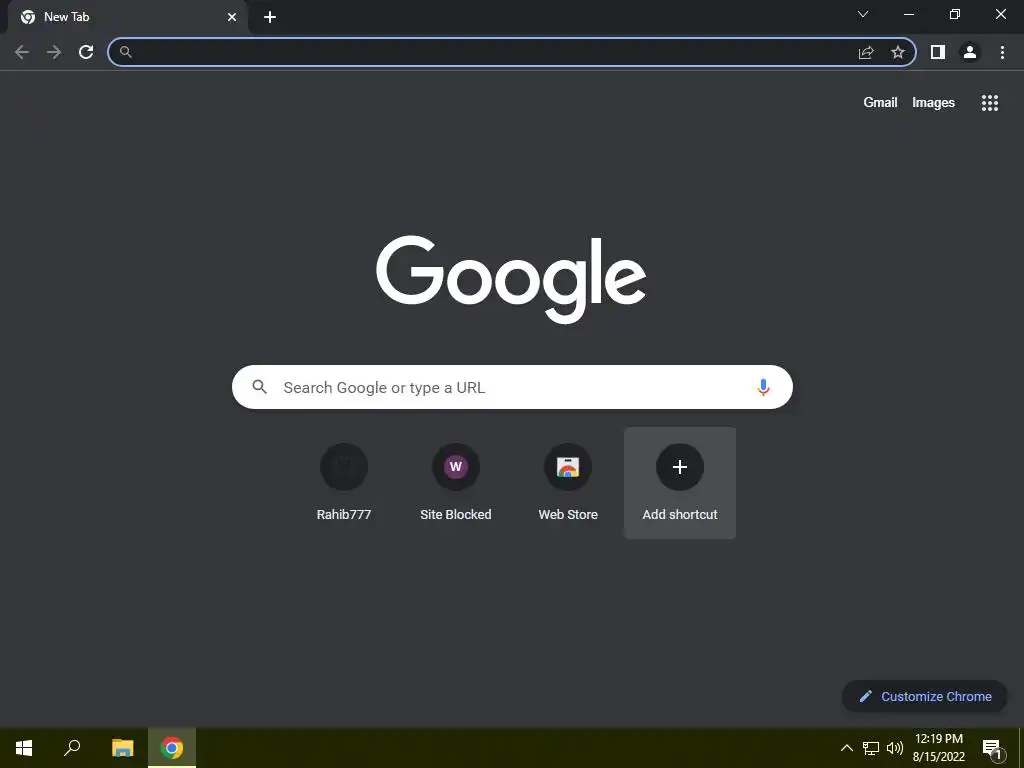Click the Search Google or type a URL box

click(512, 387)
